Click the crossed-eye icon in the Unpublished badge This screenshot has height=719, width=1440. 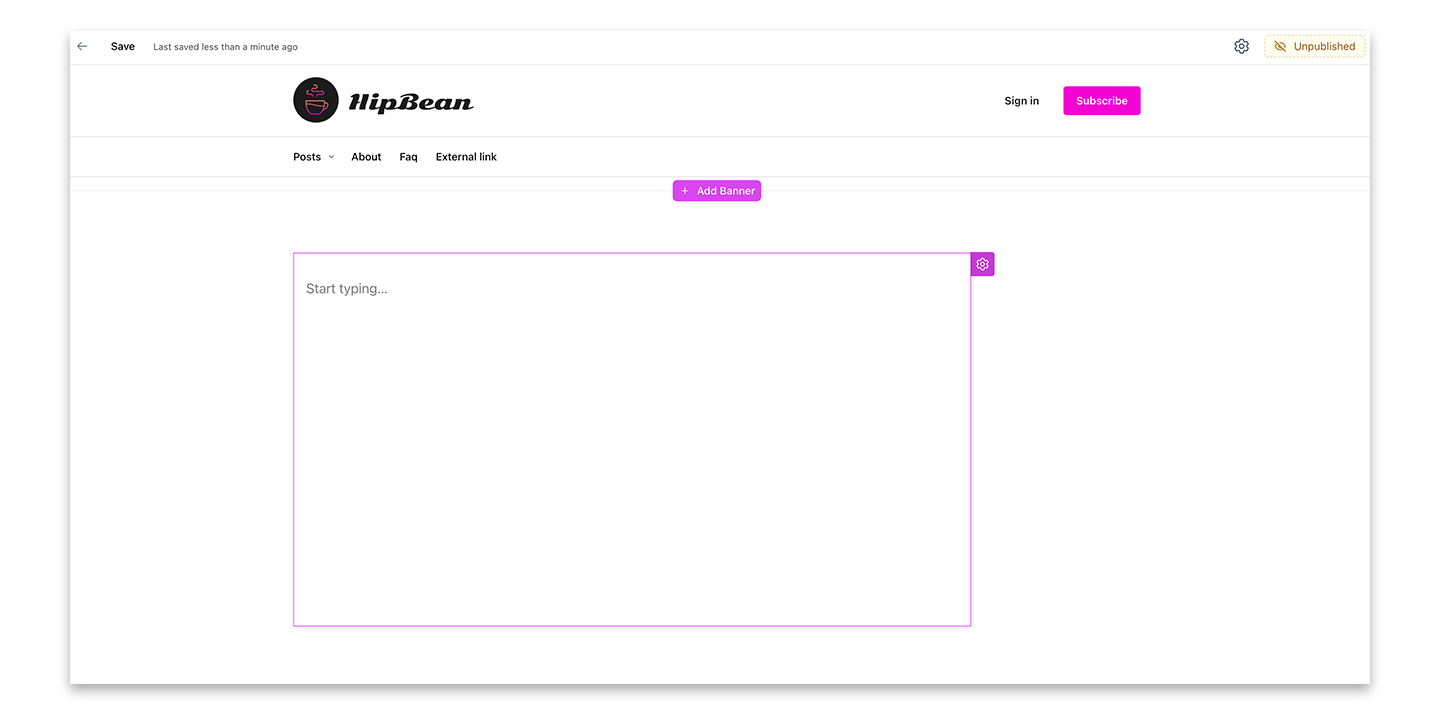point(1280,46)
